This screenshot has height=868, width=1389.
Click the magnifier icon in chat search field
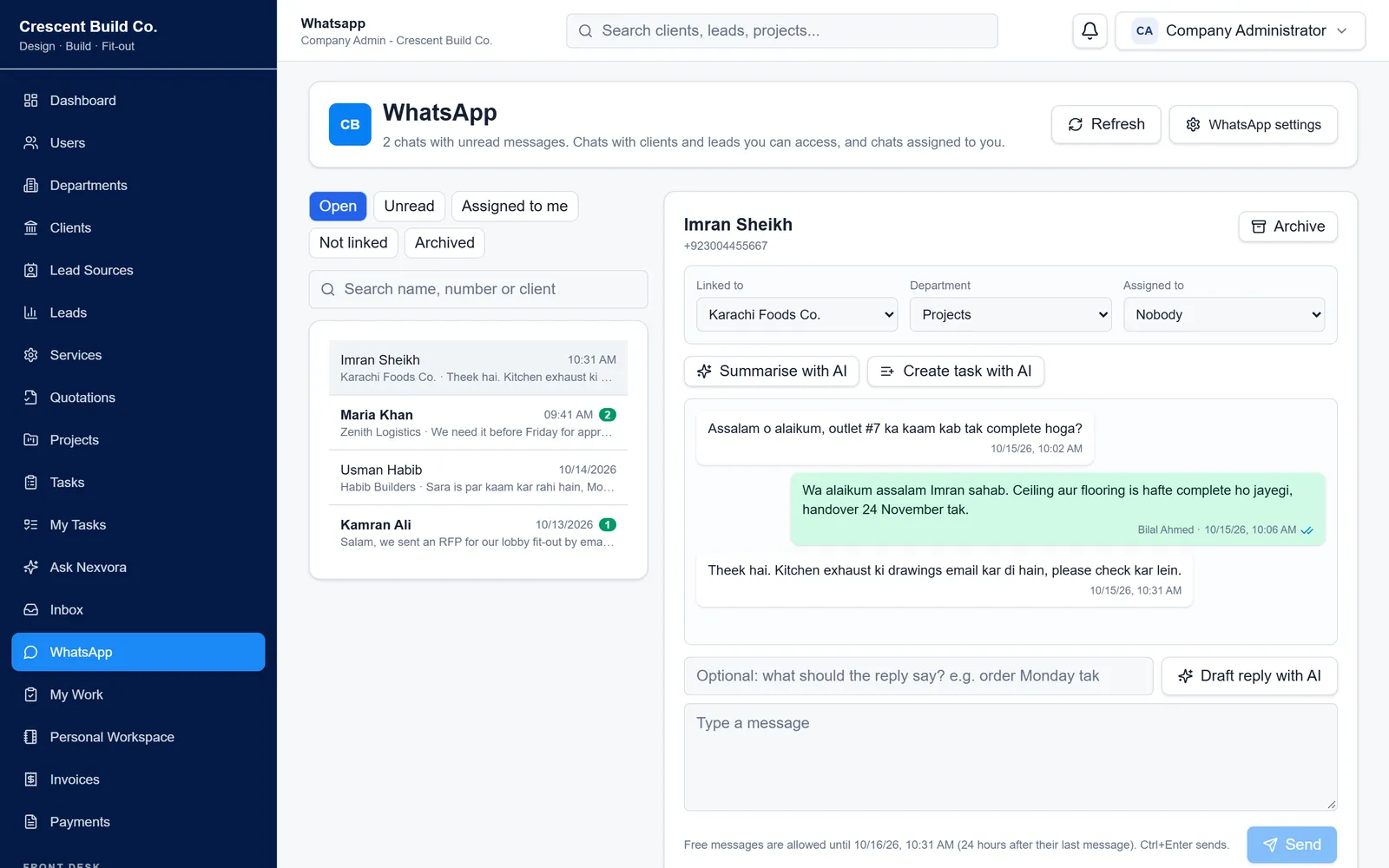[328, 290]
